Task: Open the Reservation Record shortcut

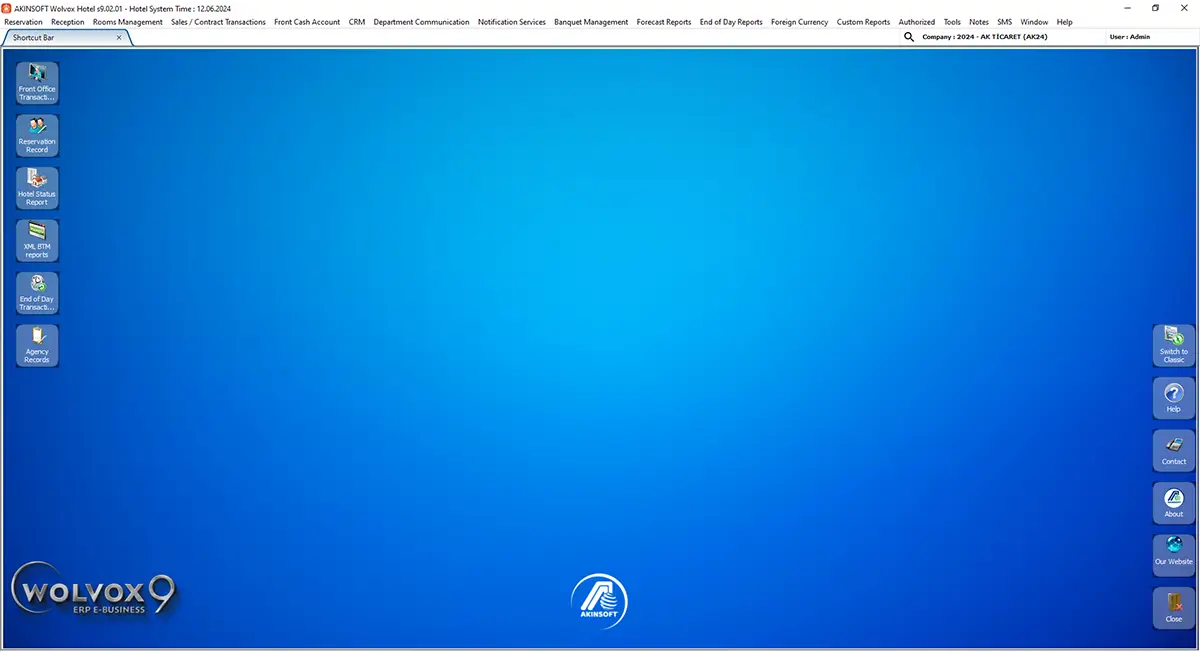Action: tap(37, 135)
